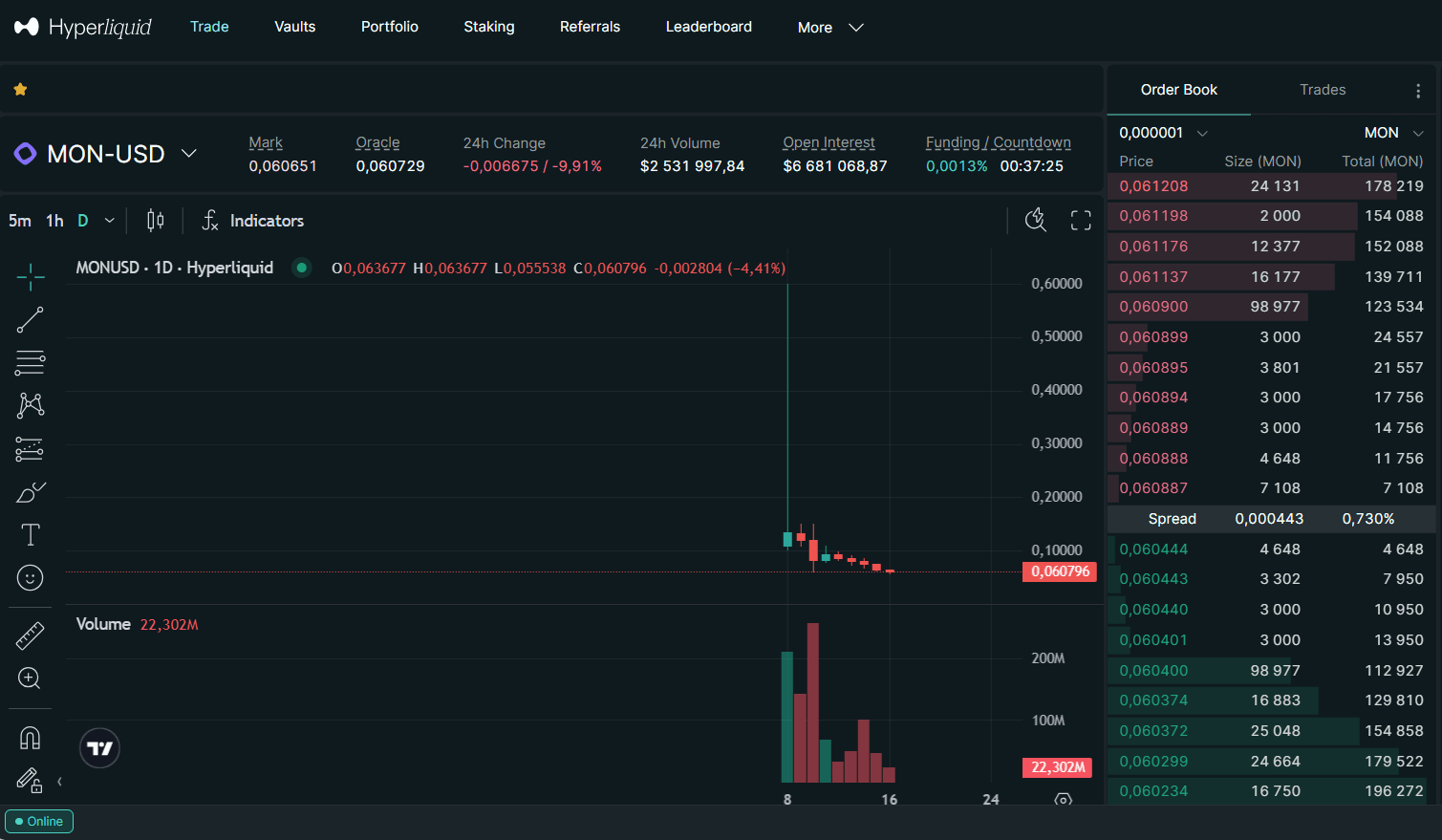
Task: Click the TradingView logo on chart
Action: point(100,748)
